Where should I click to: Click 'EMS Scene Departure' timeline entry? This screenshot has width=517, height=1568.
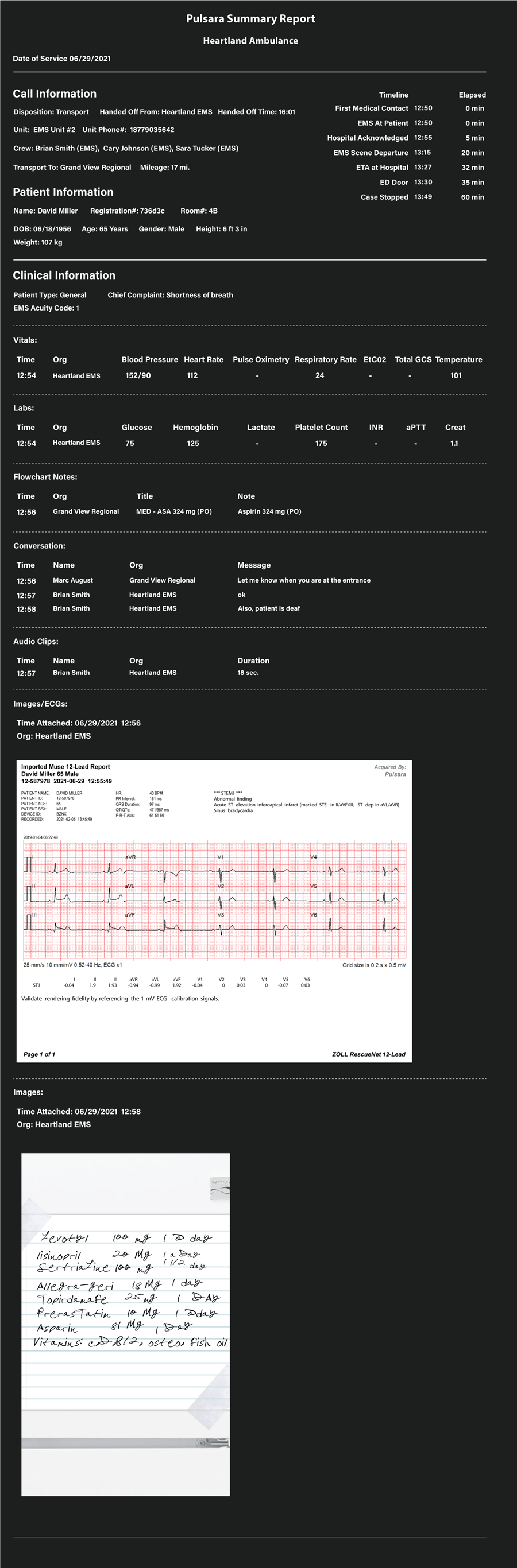click(x=371, y=153)
